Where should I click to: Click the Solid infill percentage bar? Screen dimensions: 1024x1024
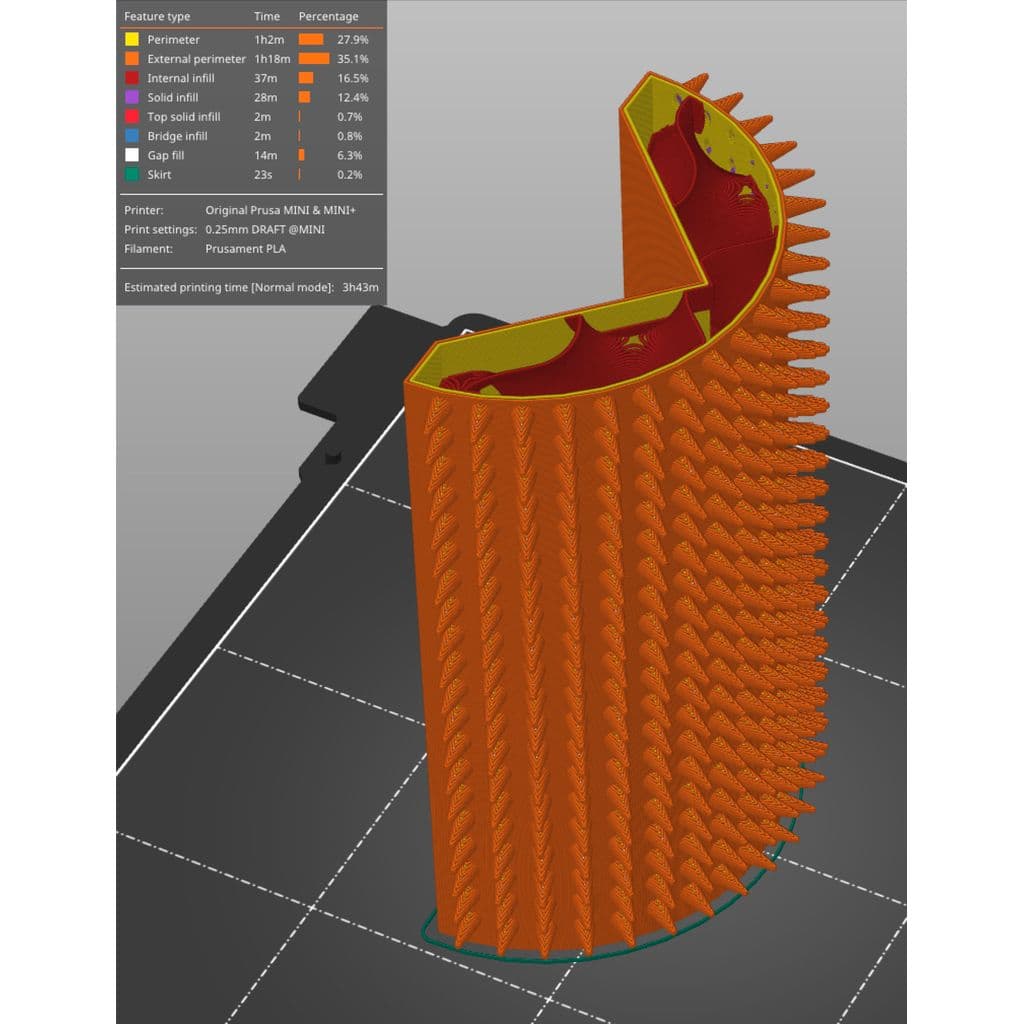click(x=304, y=97)
